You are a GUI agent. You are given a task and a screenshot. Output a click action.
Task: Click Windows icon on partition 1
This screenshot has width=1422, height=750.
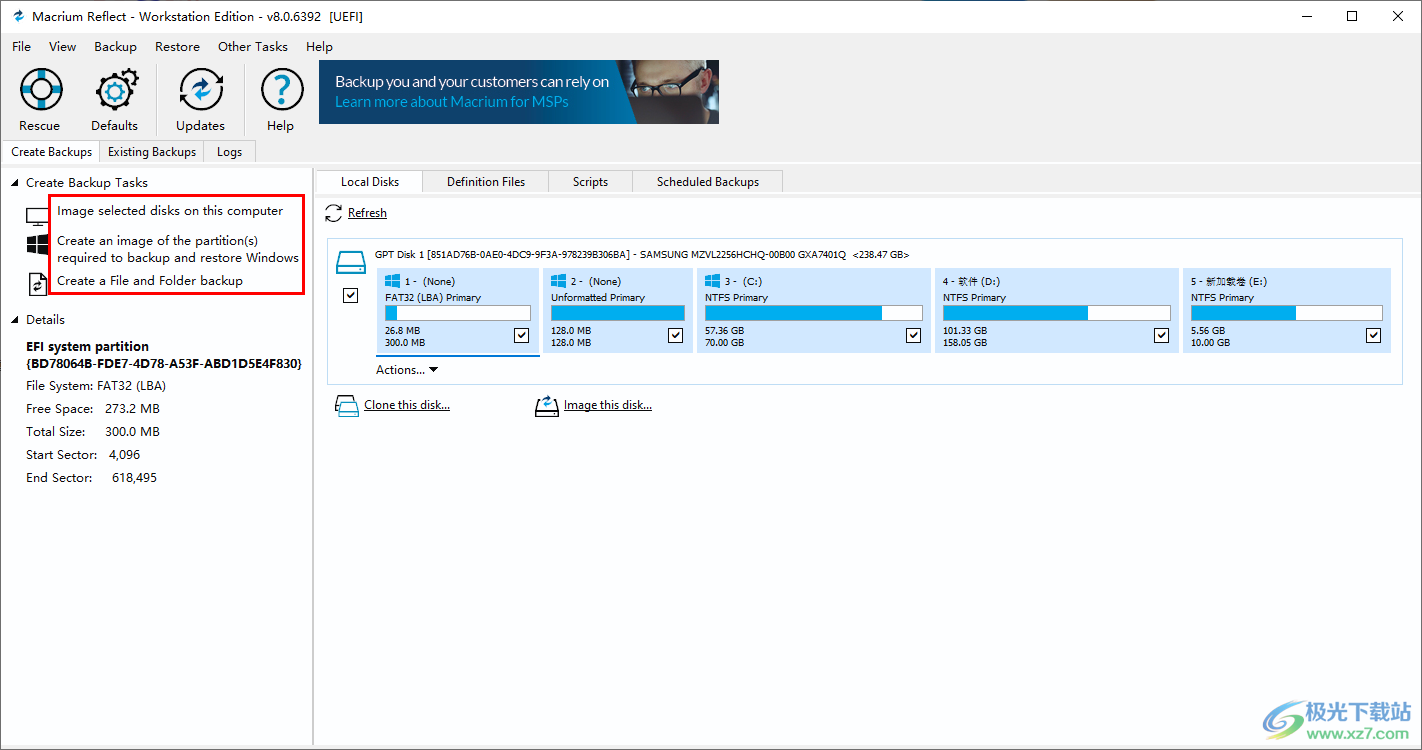pos(393,282)
